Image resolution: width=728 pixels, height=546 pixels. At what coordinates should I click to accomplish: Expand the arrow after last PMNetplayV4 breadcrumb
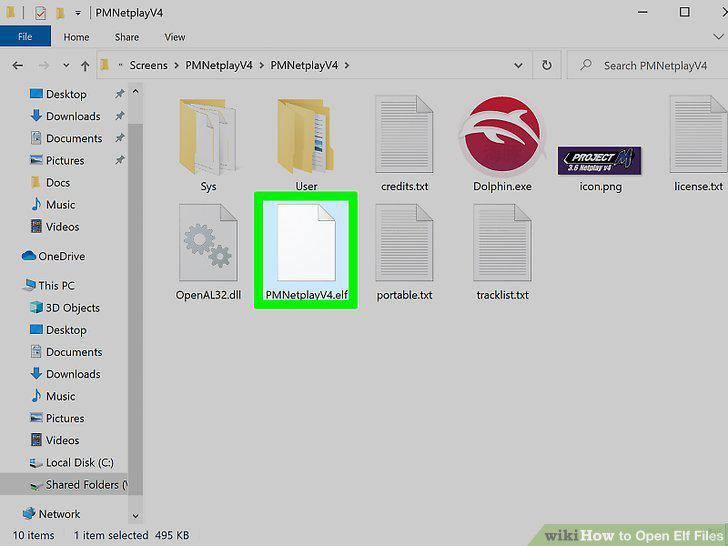(347, 65)
